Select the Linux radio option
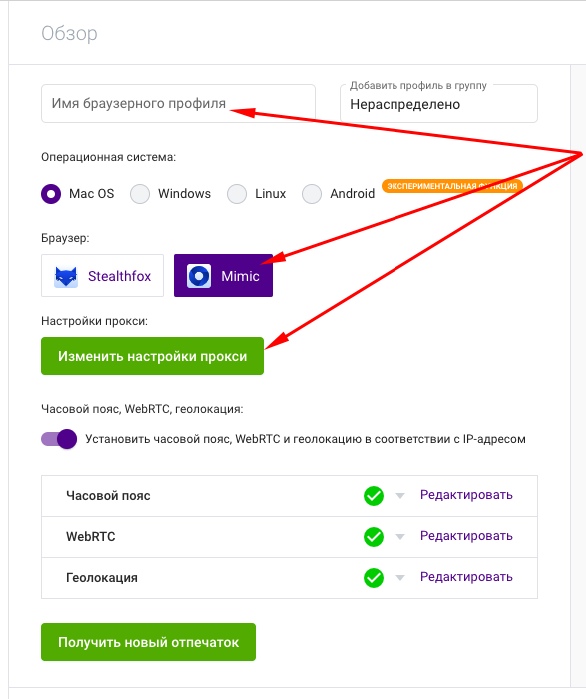The height and width of the screenshot is (699, 586). pyautogui.click(x=237, y=194)
